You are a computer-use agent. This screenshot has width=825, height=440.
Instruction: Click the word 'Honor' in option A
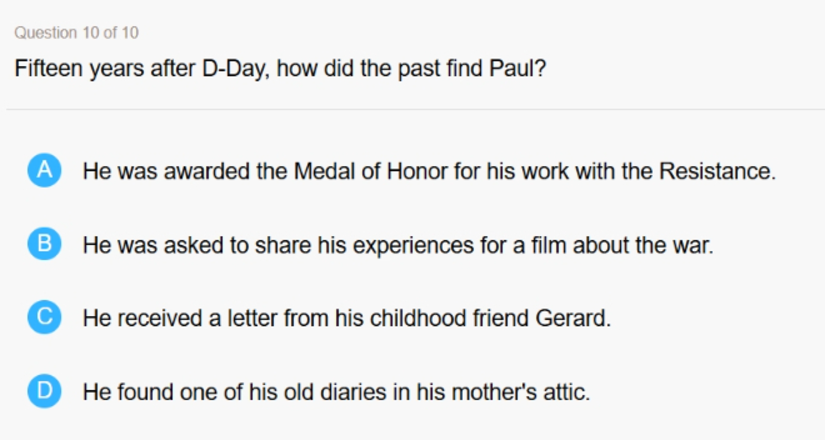pyautogui.click(x=417, y=171)
